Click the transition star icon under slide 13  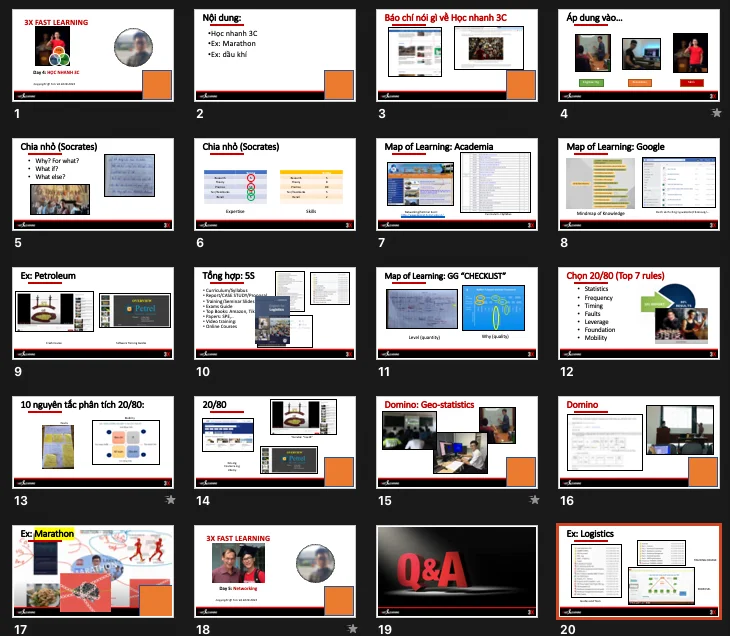(170, 500)
